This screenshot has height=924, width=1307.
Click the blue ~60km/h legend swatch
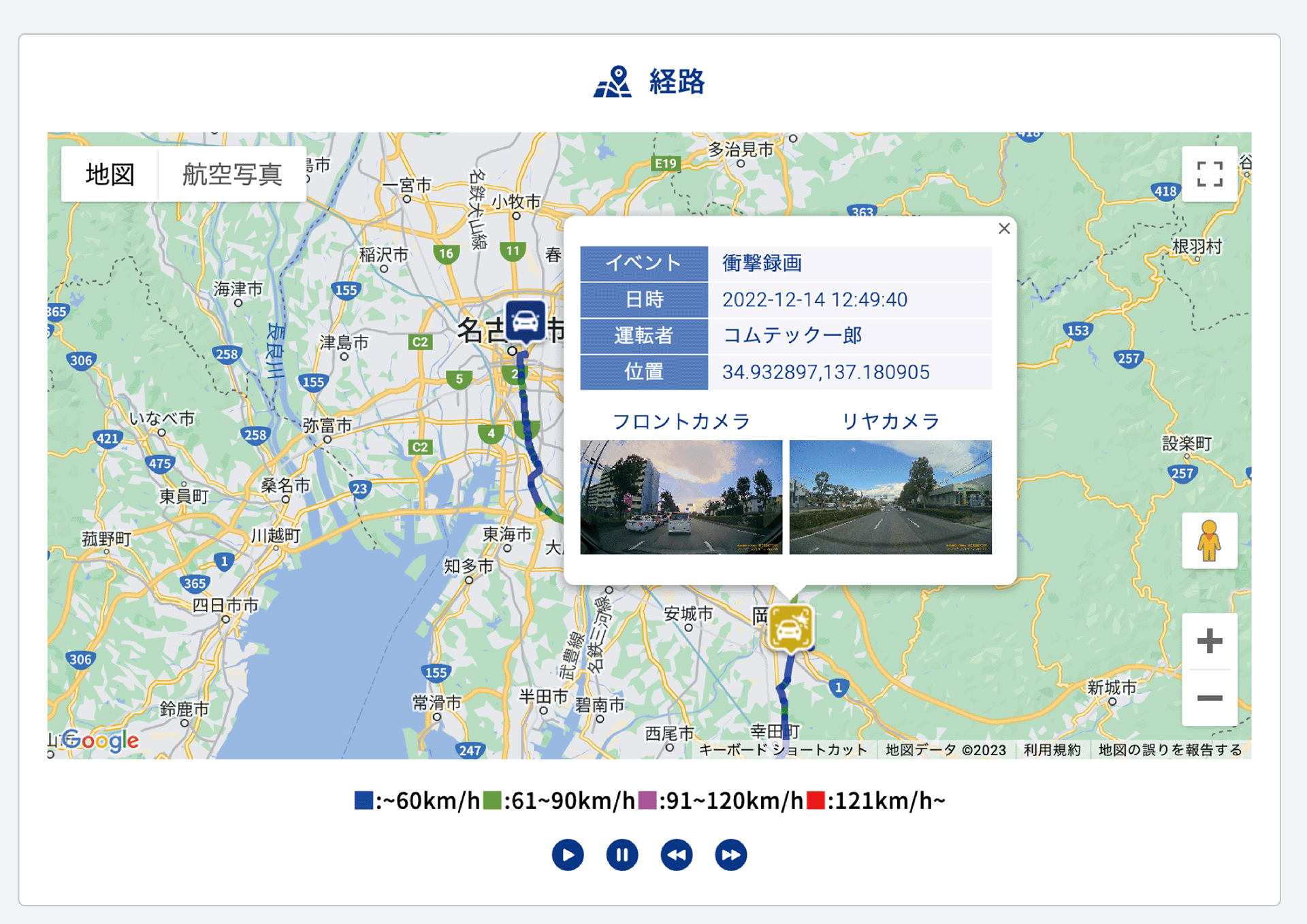click(x=364, y=800)
